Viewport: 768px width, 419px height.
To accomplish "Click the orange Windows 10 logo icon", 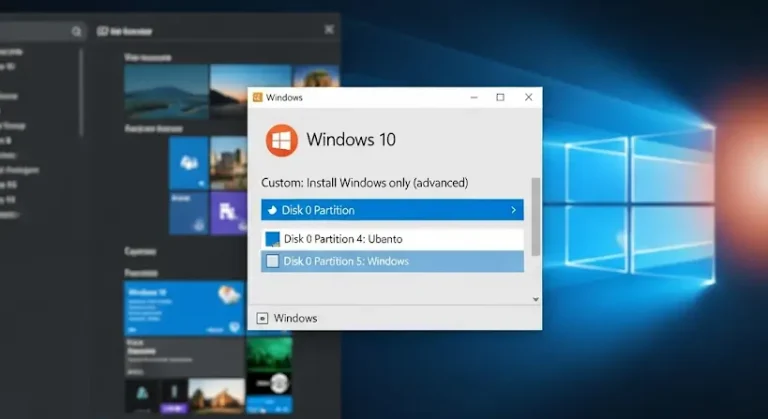I will (x=282, y=140).
